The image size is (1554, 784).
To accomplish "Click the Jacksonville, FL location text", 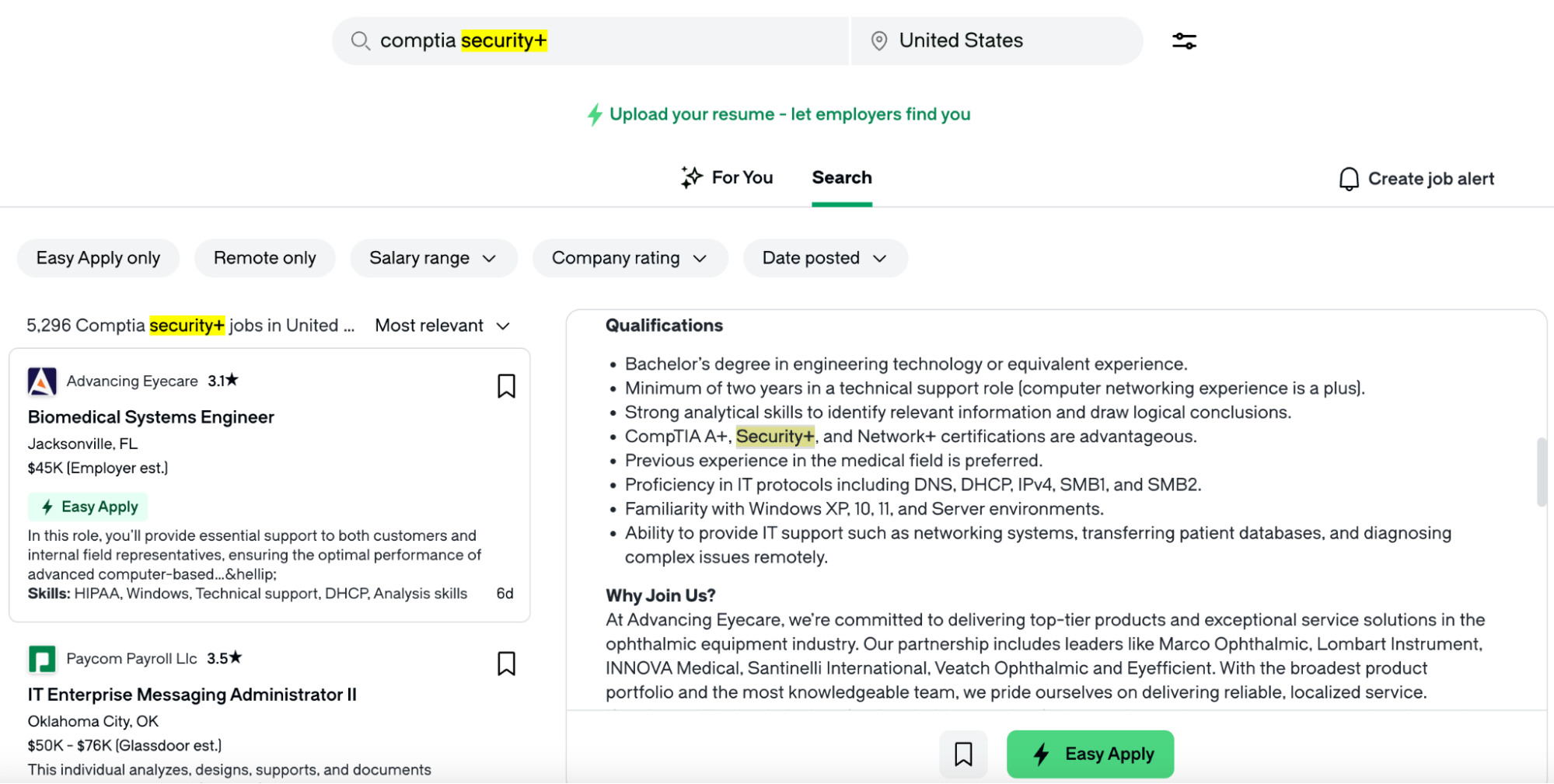I will 82,444.
